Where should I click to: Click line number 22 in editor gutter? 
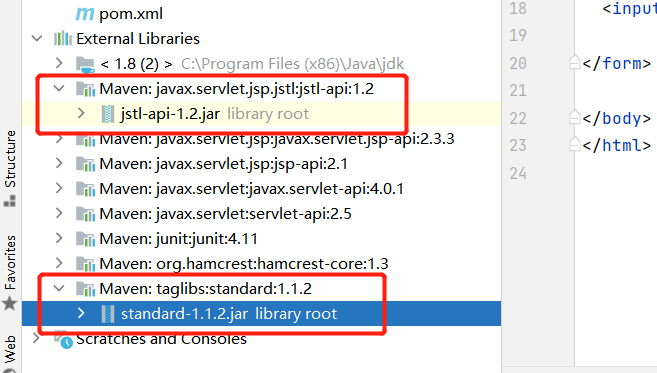click(518, 119)
